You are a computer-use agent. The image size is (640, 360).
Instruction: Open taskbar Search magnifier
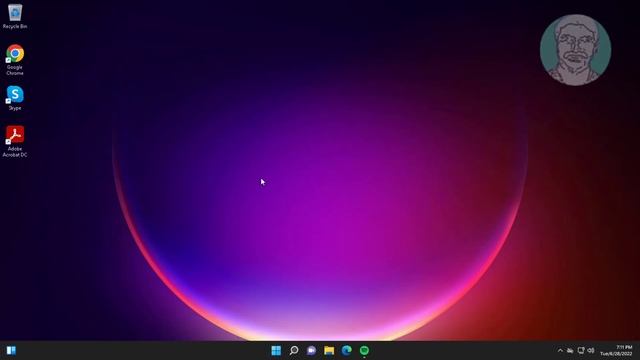tap(294, 350)
